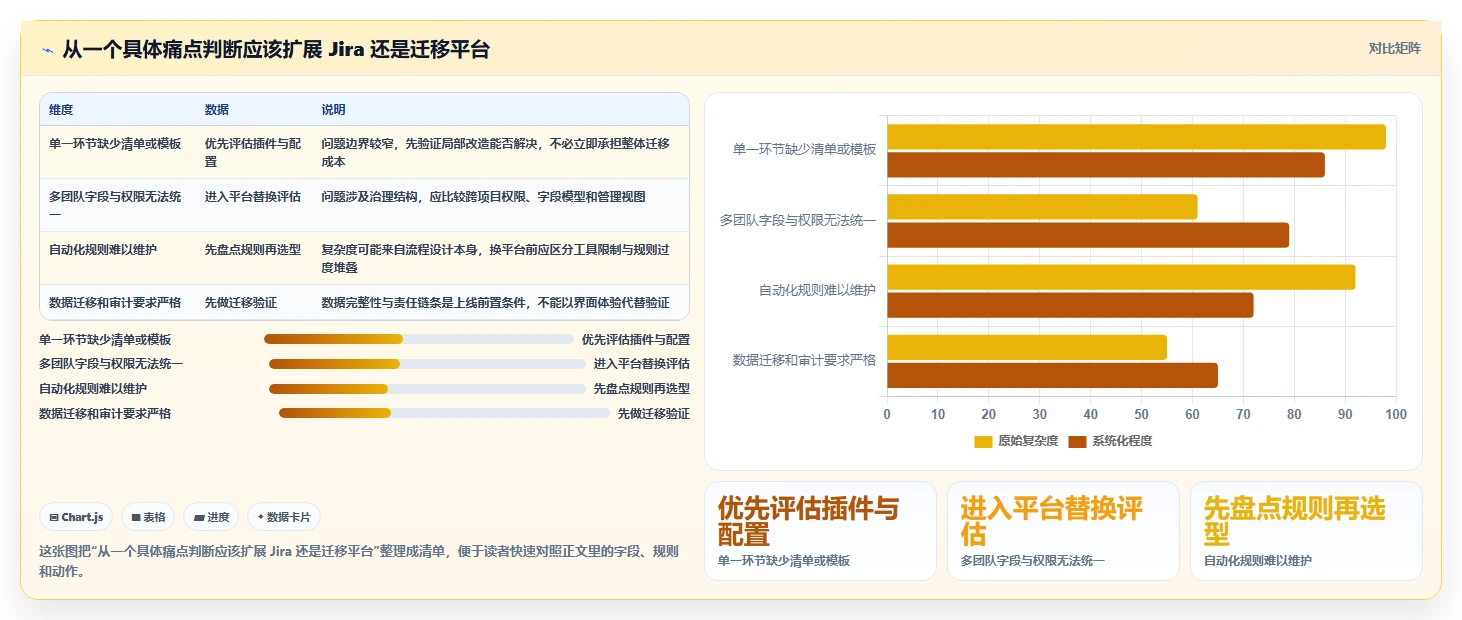Click the 维度 column header
1462x620 pixels.
pos(61,109)
